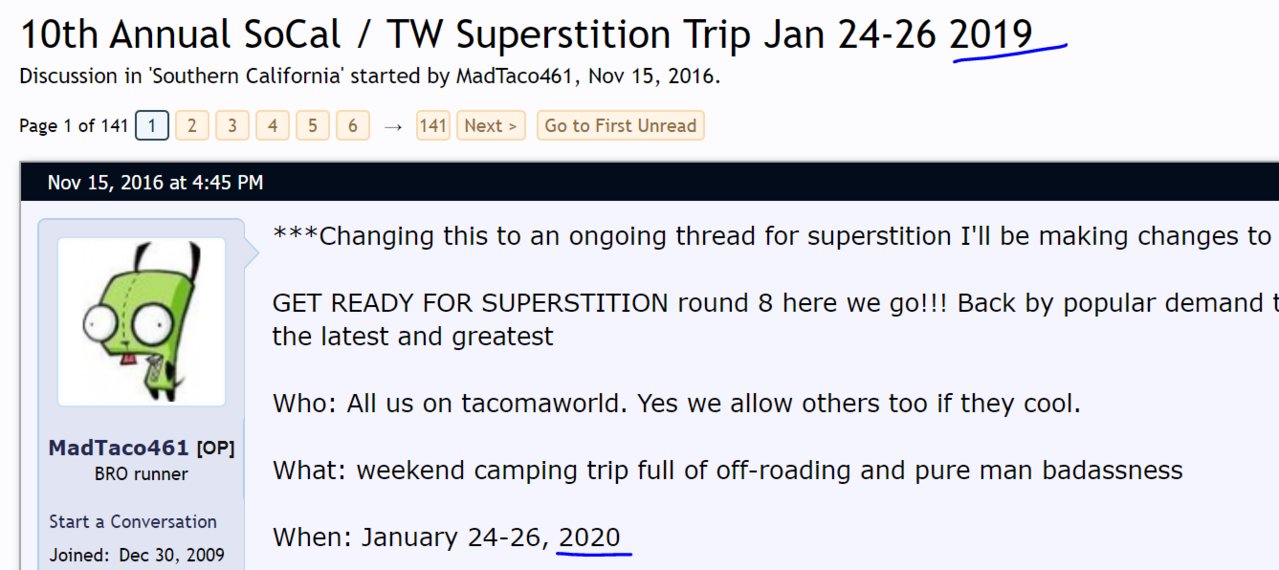Click the Next > page button
This screenshot has width=1279, height=570.
pos(491,125)
